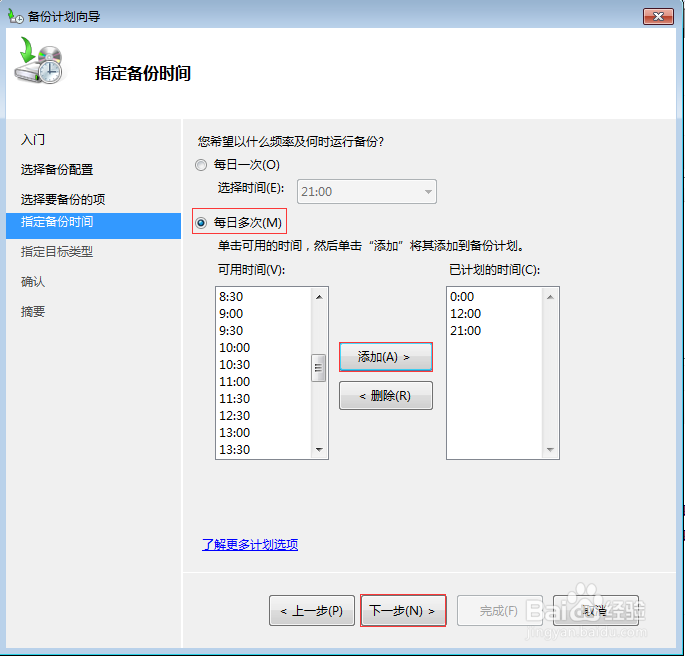Click the < 上一步(P) button
Viewport: 685px width, 656px height.
pyautogui.click(x=311, y=611)
